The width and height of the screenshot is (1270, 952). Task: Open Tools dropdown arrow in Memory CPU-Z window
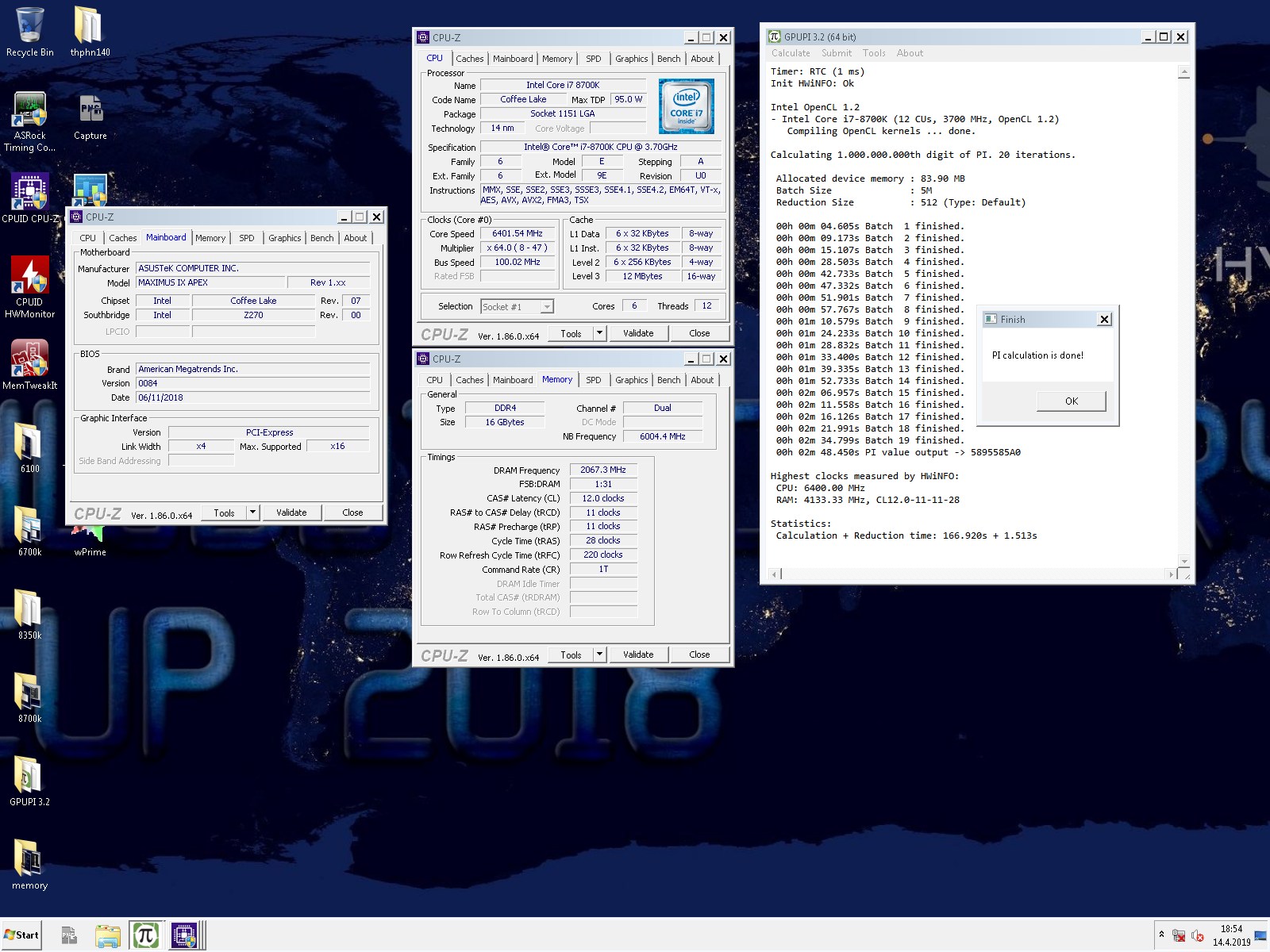(x=600, y=654)
